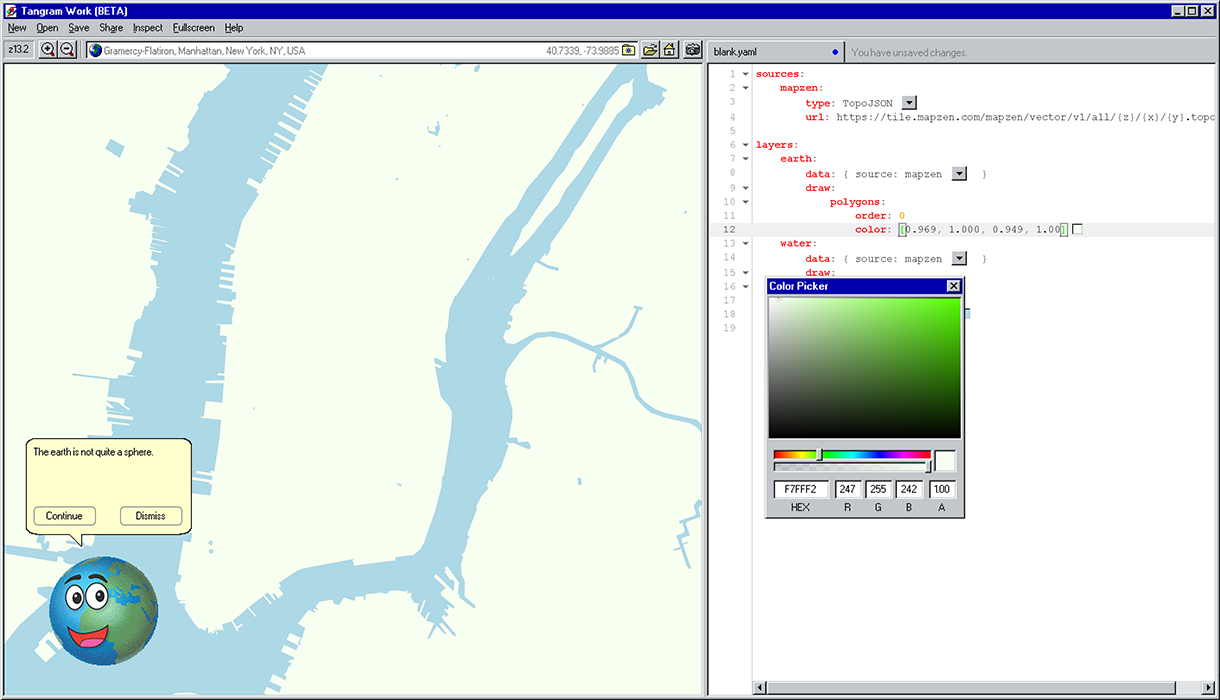Click Continue in the assistant bubble
The image size is (1220, 700).
click(x=64, y=516)
